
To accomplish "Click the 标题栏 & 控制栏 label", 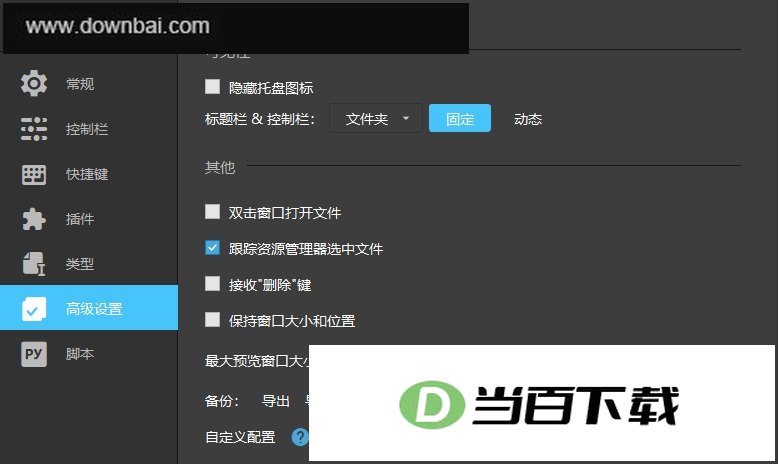I will [x=259, y=119].
